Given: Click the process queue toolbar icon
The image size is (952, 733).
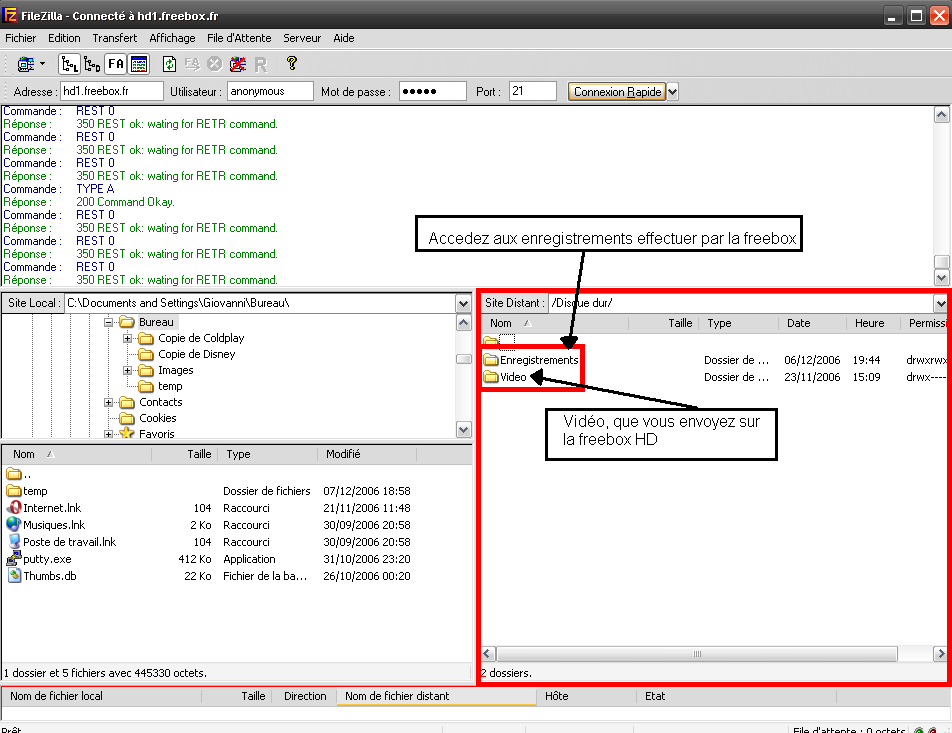Looking at the screenshot, I should point(192,64).
